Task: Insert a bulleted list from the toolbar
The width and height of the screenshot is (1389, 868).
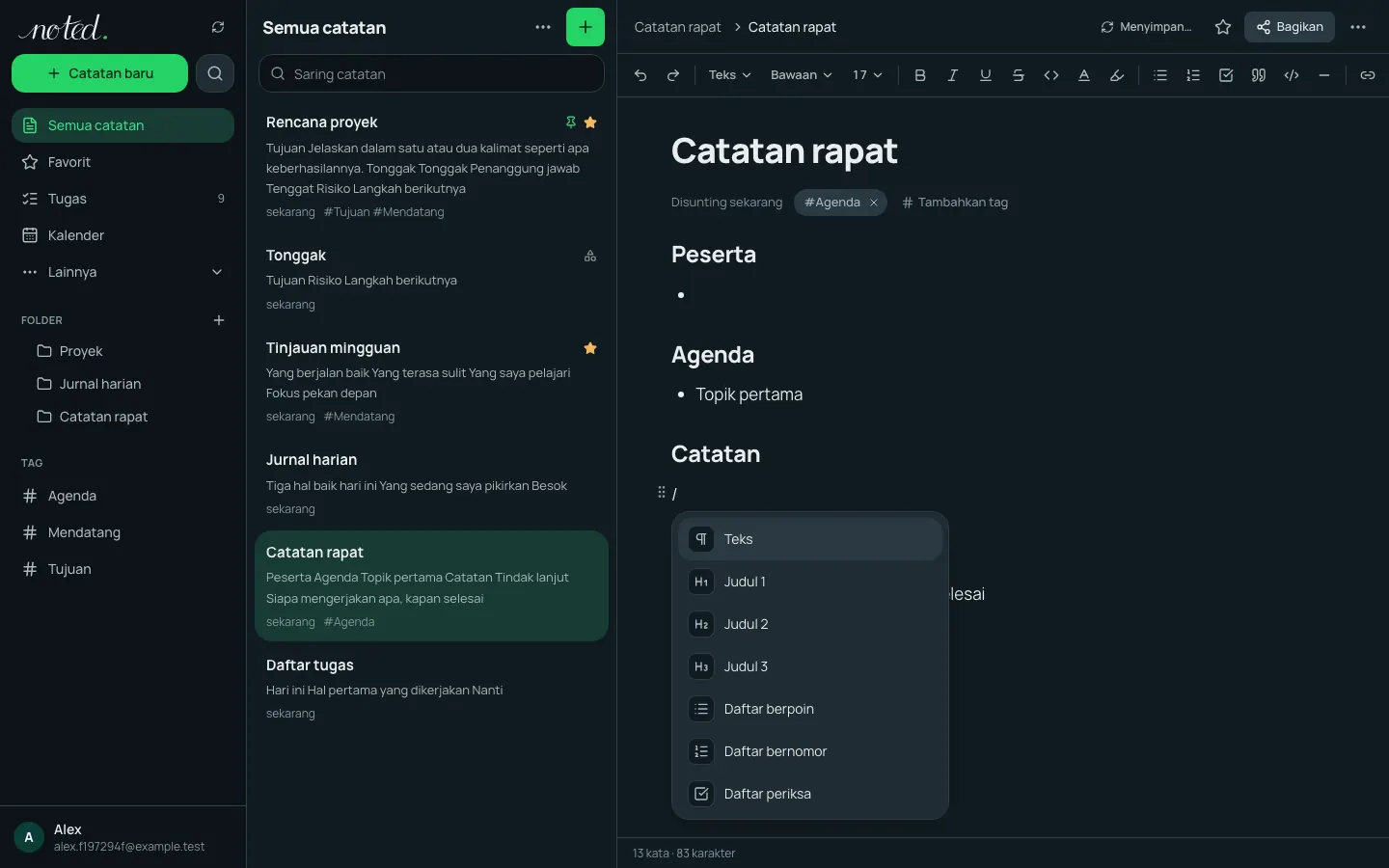Action: pyautogui.click(x=1160, y=75)
